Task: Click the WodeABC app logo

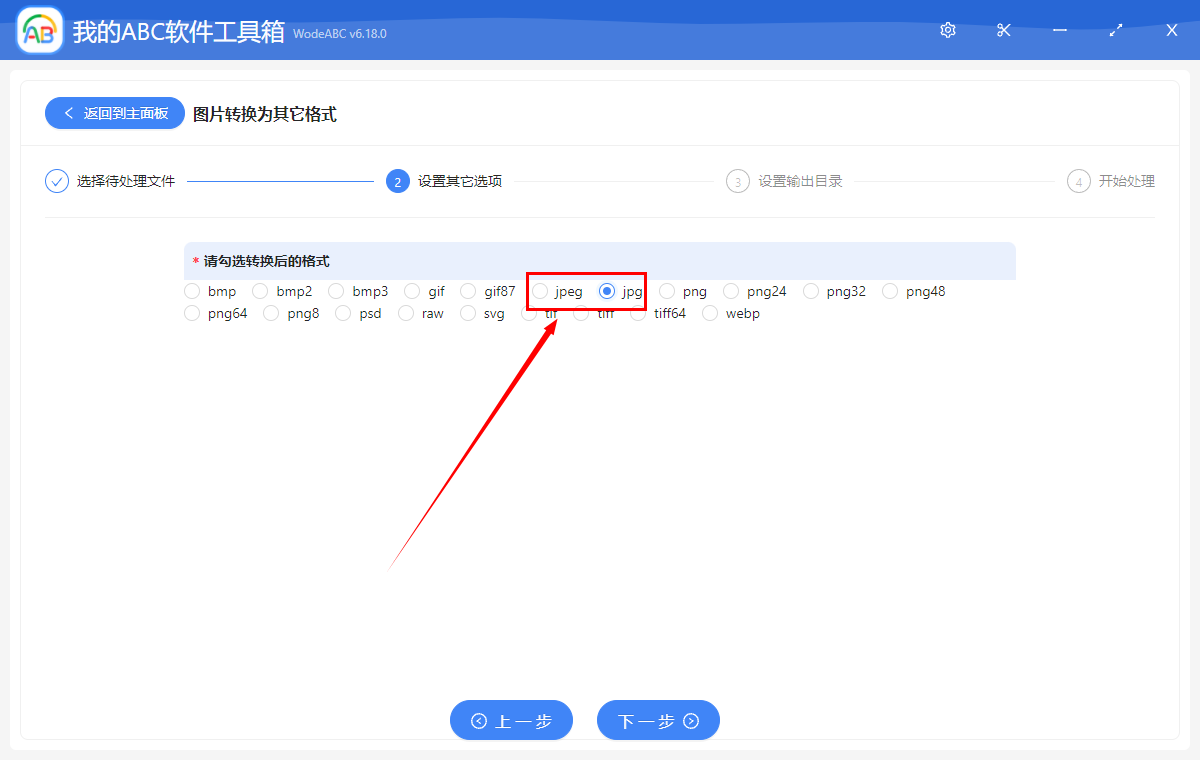Action: (38, 30)
